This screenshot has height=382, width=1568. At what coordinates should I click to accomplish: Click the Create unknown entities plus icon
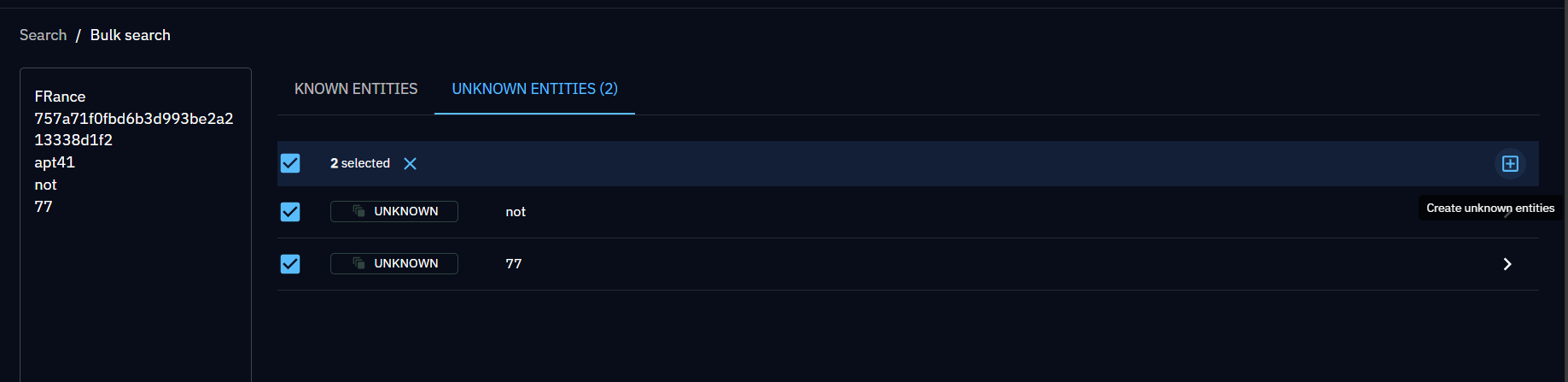click(x=1509, y=163)
